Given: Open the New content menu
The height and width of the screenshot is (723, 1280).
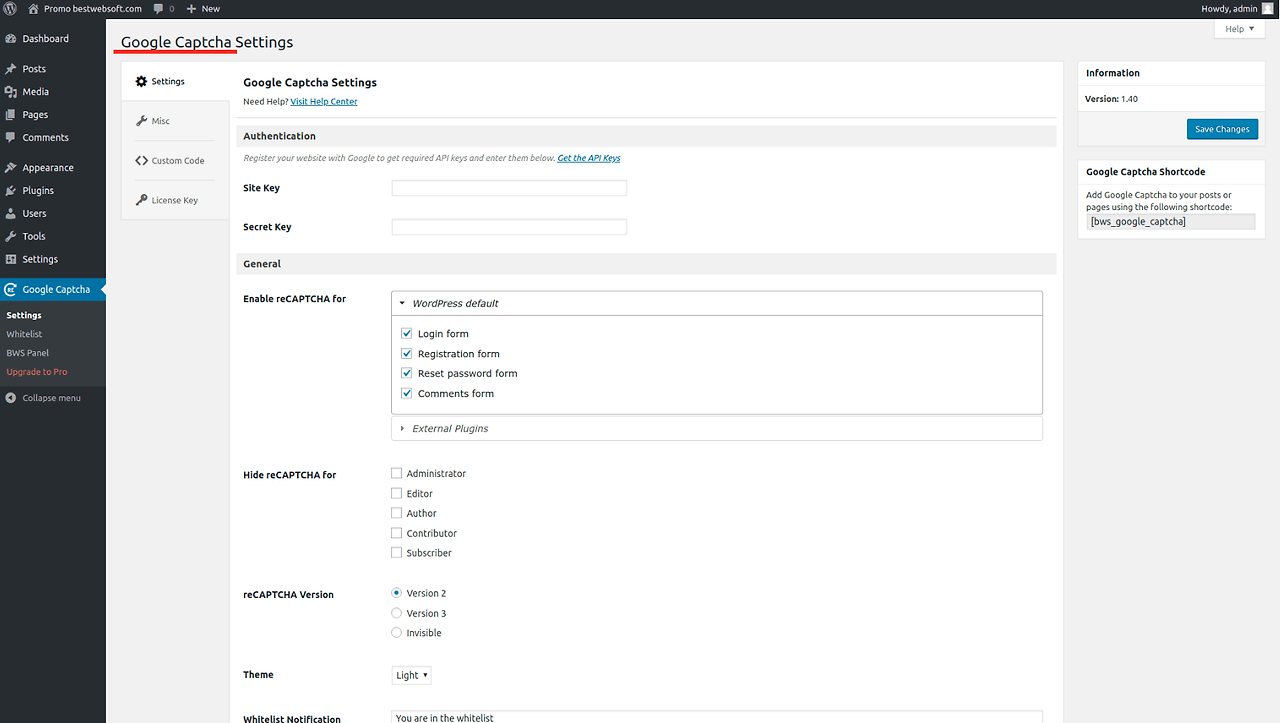Looking at the screenshot, I should [x=203, y=8].
